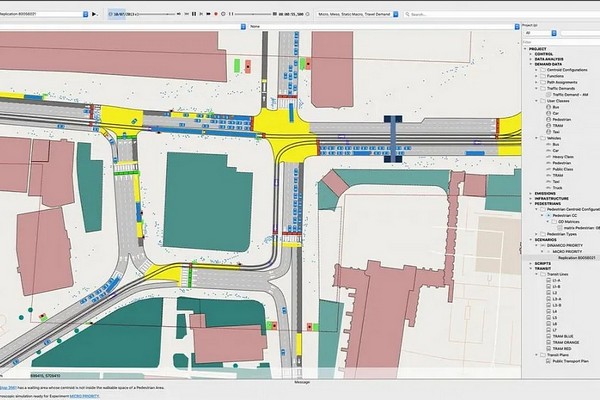The height and width of the screenshot is (400, 600).
Task: Click the Filter field in Project panel
Action: [561, 42]
